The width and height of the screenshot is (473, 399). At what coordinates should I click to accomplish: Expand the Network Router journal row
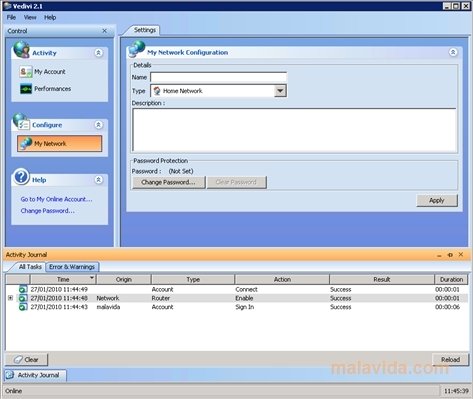point(10,298)
